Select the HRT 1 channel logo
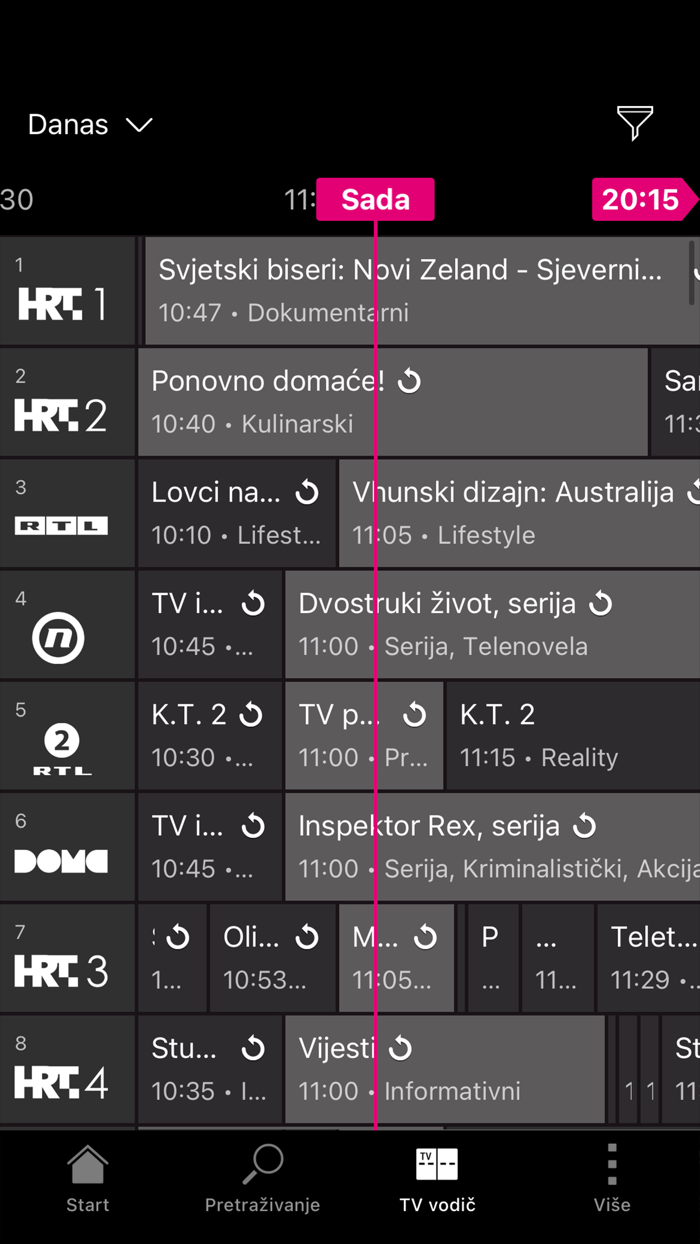The width and height of the screenshot is (700, 1244). 62,300
